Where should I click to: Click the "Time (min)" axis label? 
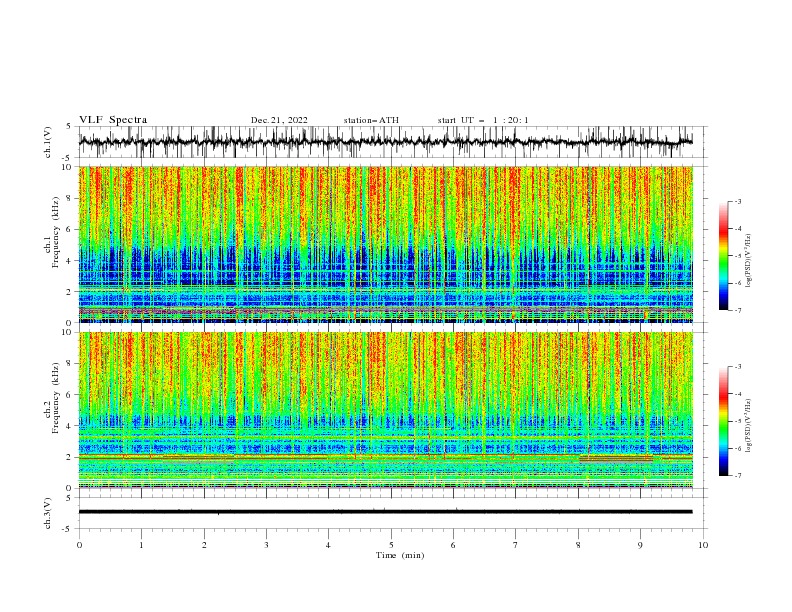coord(400,555)
